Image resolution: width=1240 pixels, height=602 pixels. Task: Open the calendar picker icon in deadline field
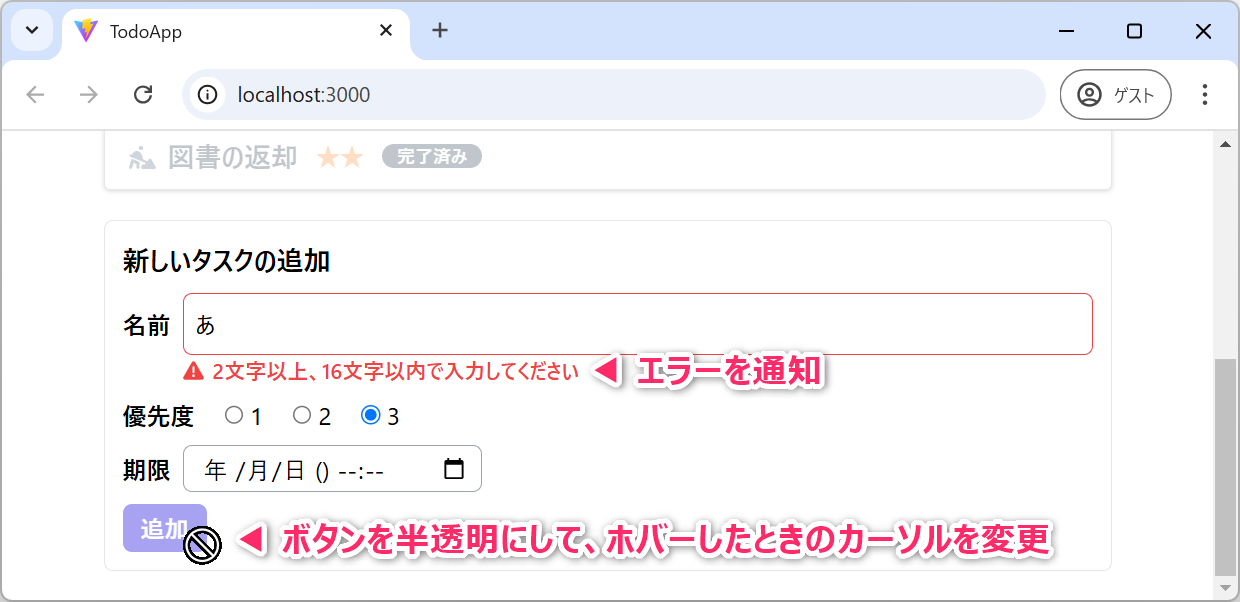454,469
